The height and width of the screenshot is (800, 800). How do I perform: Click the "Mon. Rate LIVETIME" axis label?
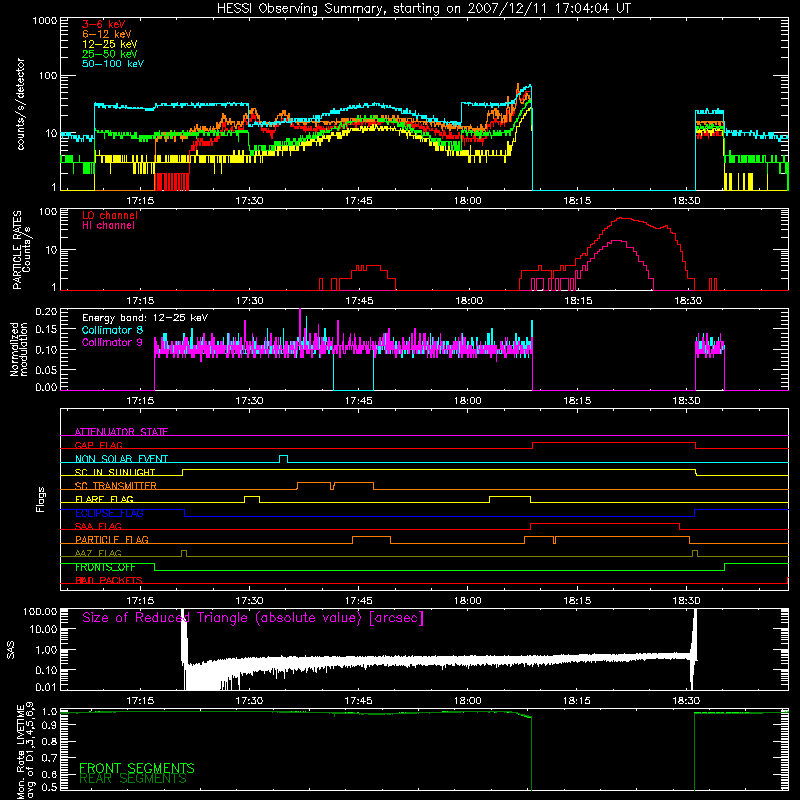[x=24, y=752]
